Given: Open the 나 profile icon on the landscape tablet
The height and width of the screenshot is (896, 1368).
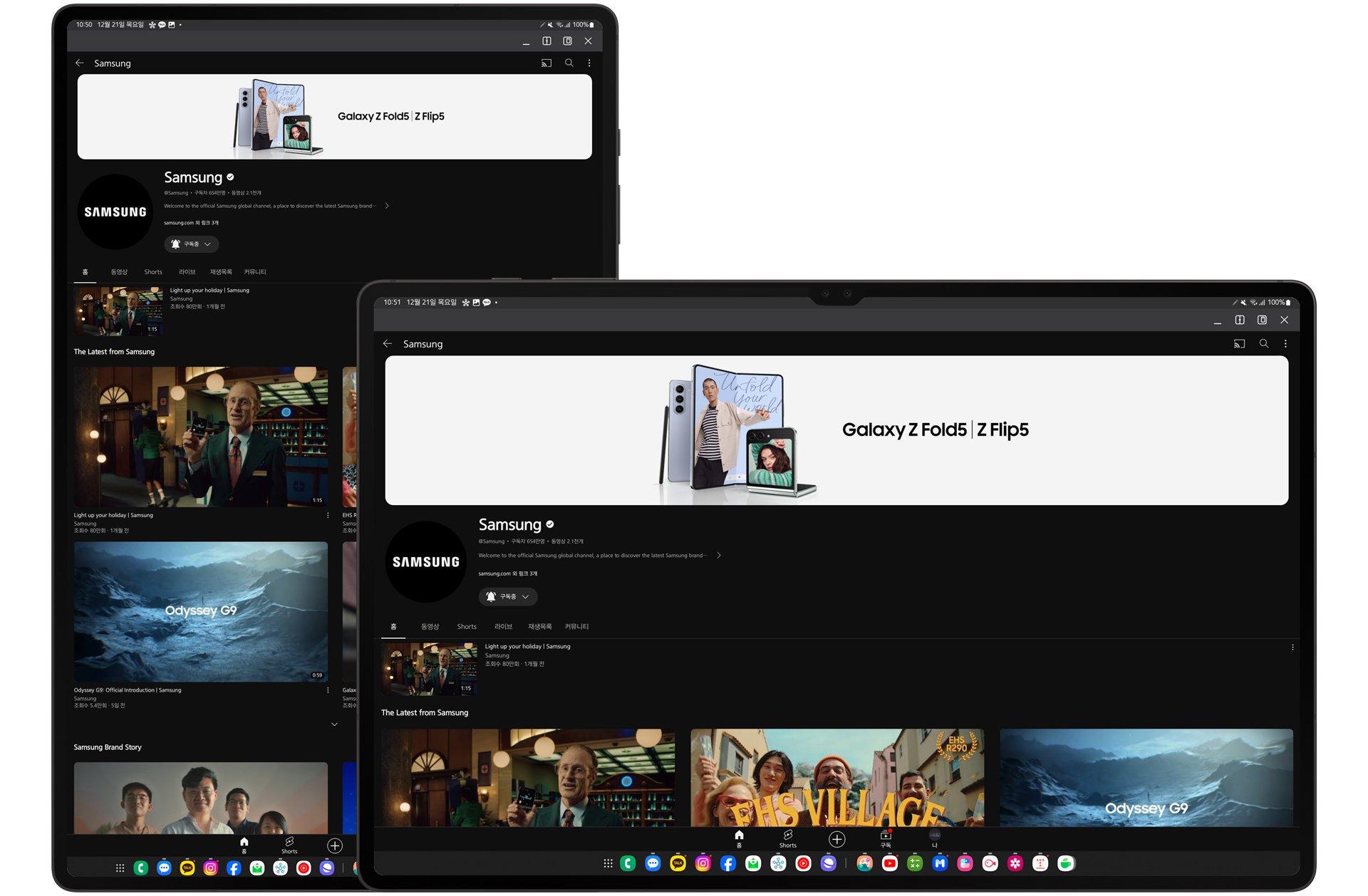Looking at the screenshot, I should click(x=935, y=839).
